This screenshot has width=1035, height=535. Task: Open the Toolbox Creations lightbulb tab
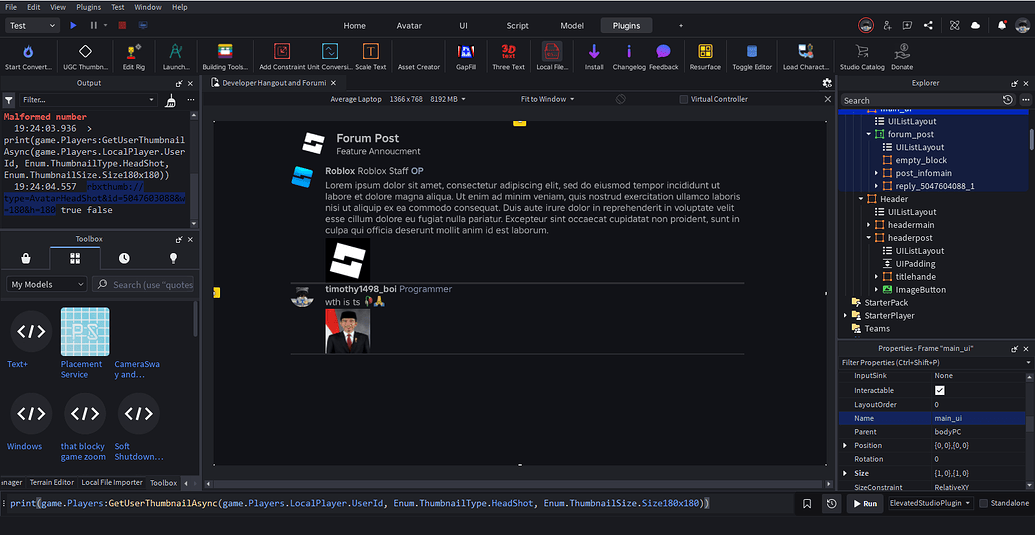pos(174,258)
